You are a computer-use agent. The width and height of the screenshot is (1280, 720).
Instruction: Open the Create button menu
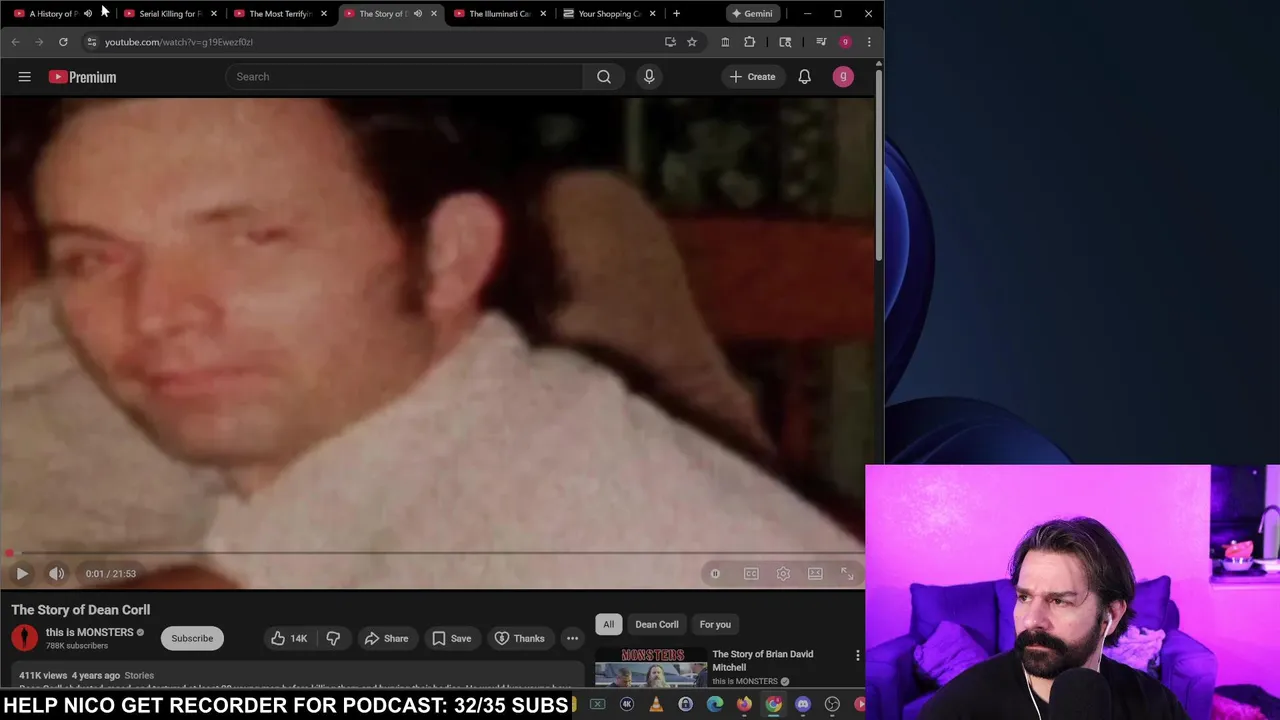(752, 77)
